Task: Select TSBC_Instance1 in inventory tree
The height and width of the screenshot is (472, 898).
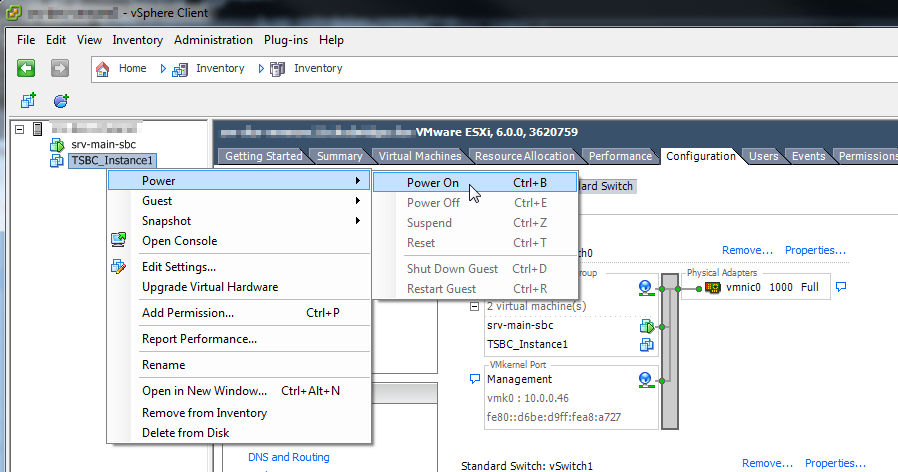Action: [x=112, y=160]
